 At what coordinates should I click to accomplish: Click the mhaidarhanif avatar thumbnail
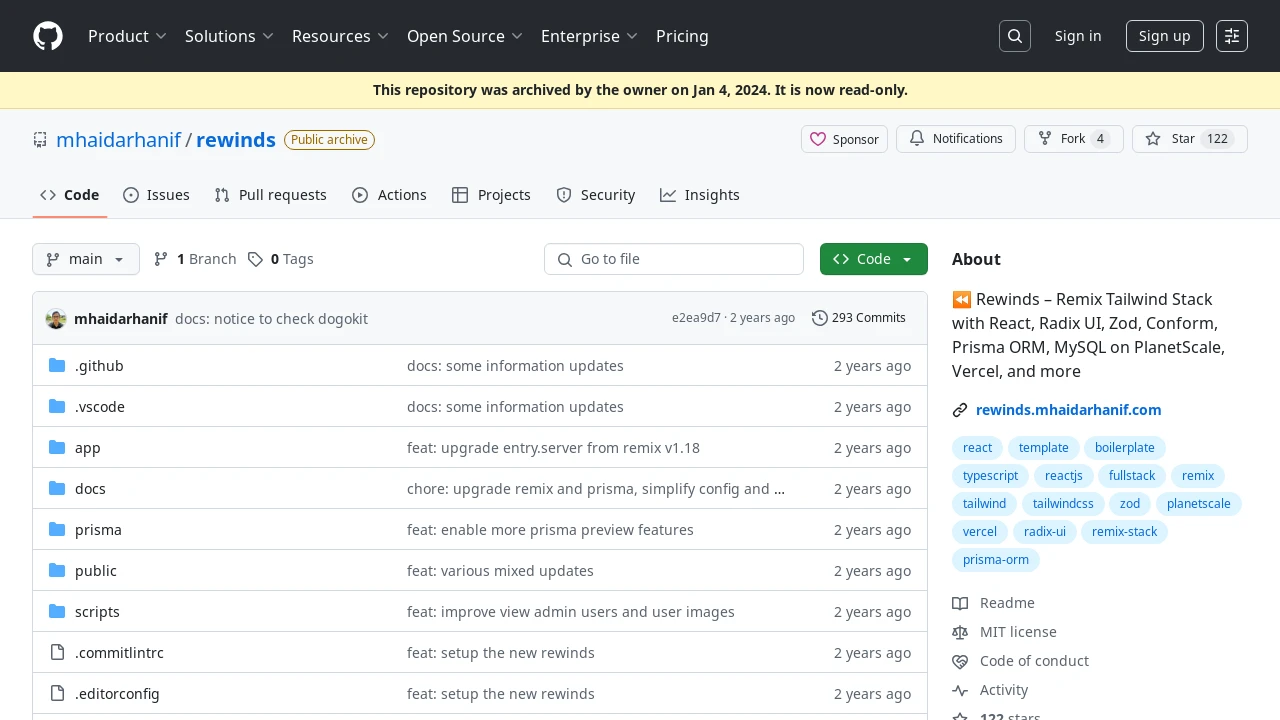[x=56, y=318]
